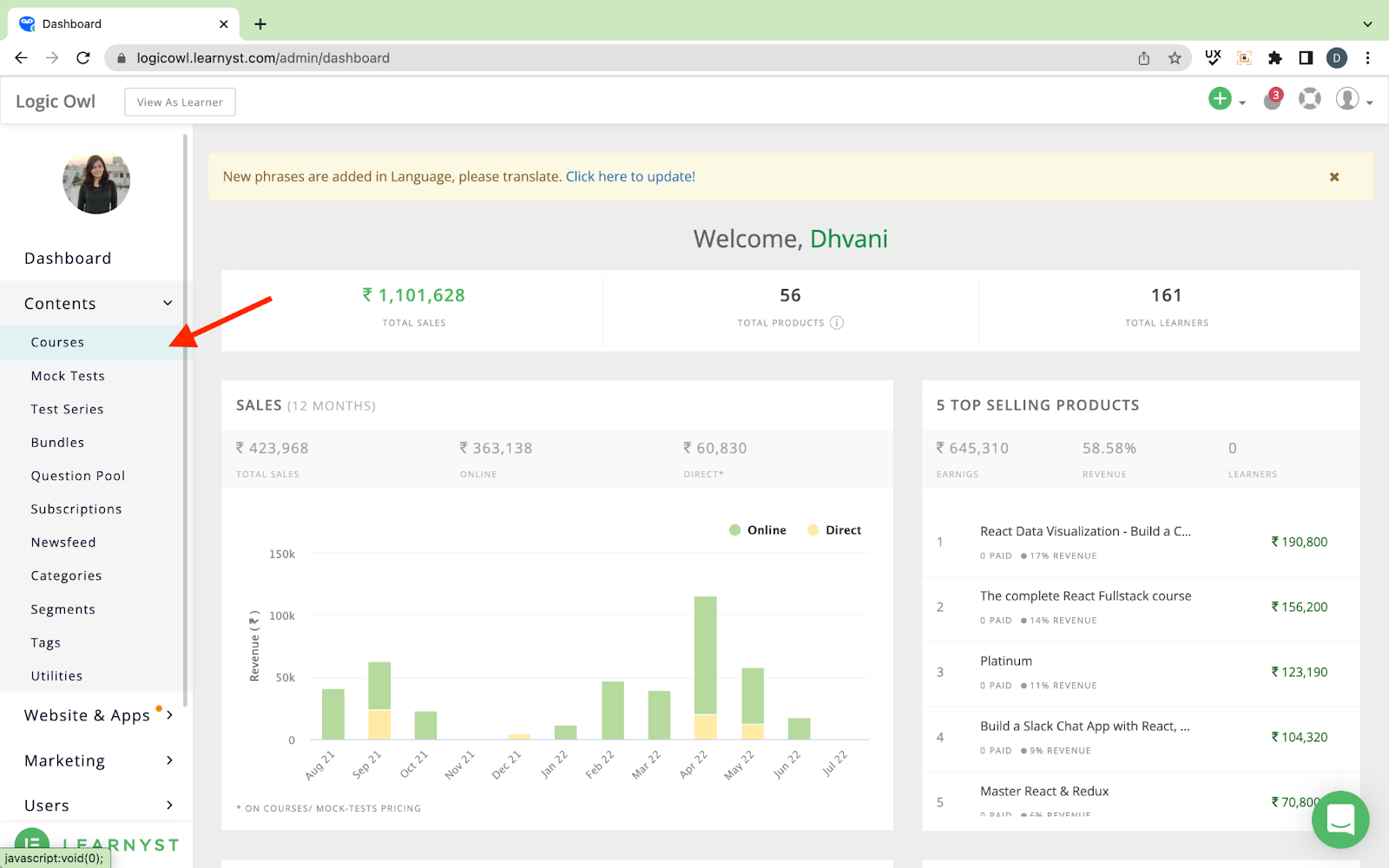Open the Platinum product row
The height and width of the screenshot is (868, 1389).
coord(1141,674)
